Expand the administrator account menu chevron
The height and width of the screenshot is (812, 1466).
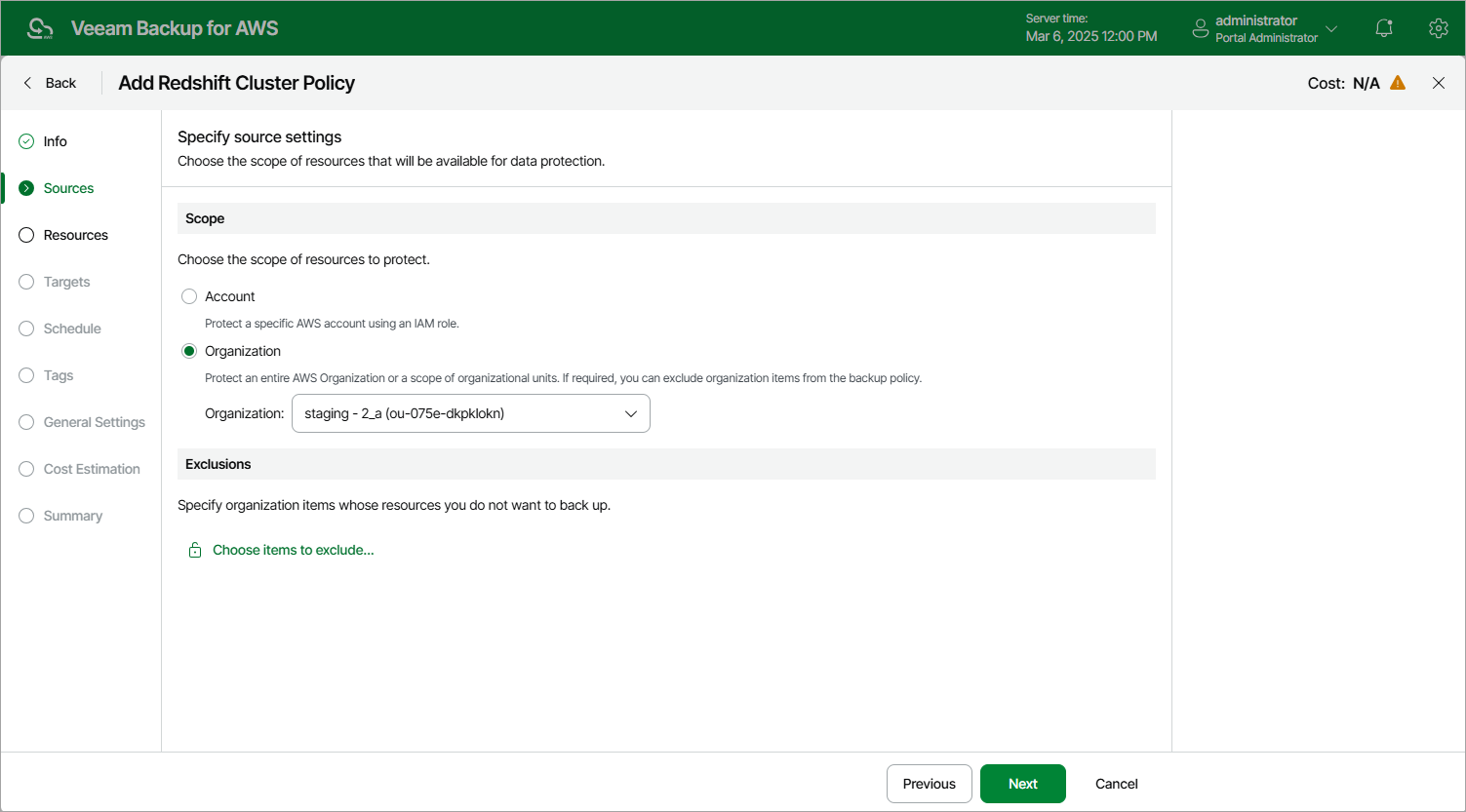[x=1331, y=28]
